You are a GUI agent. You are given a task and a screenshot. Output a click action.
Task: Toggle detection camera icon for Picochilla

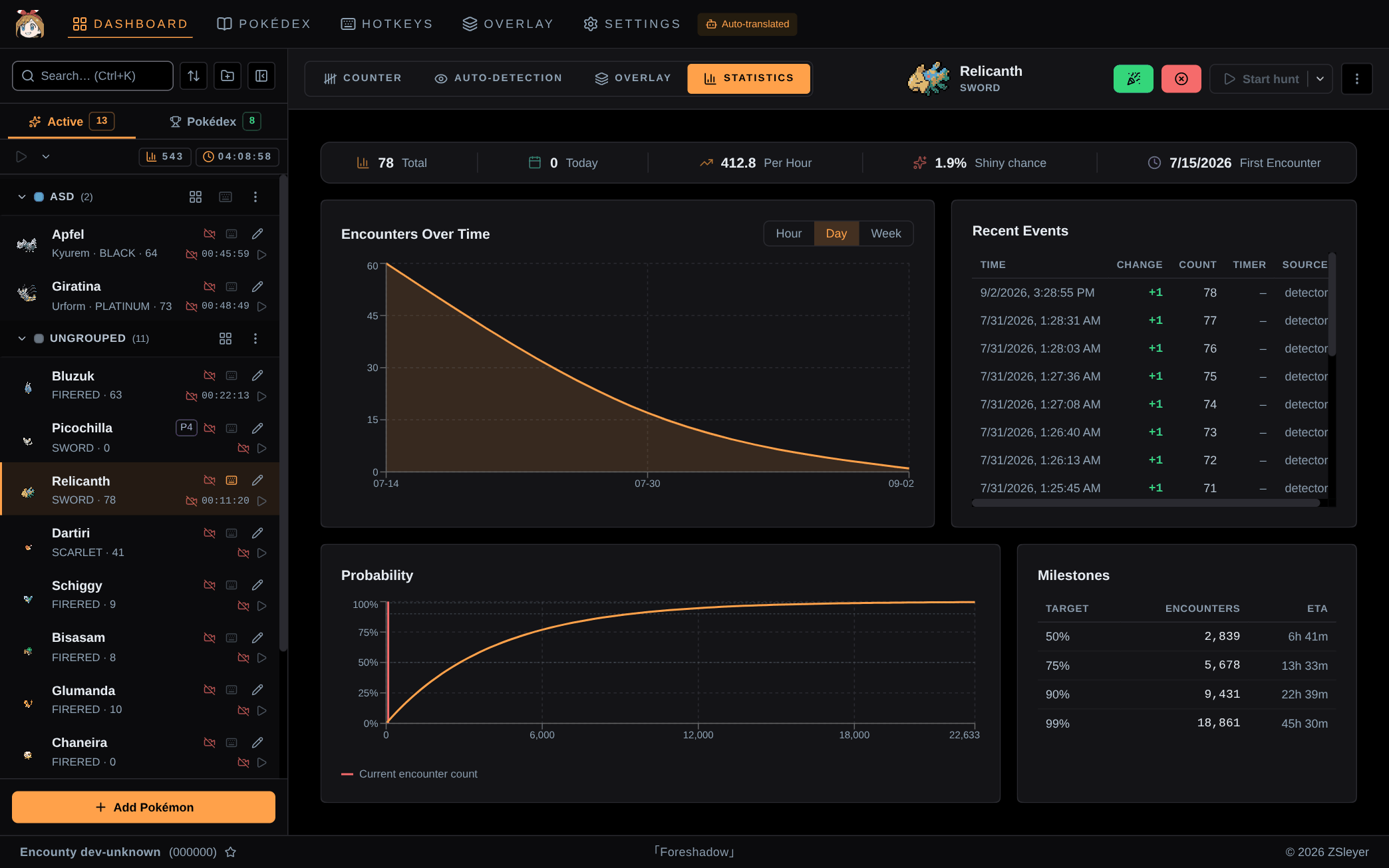[210, 428]
